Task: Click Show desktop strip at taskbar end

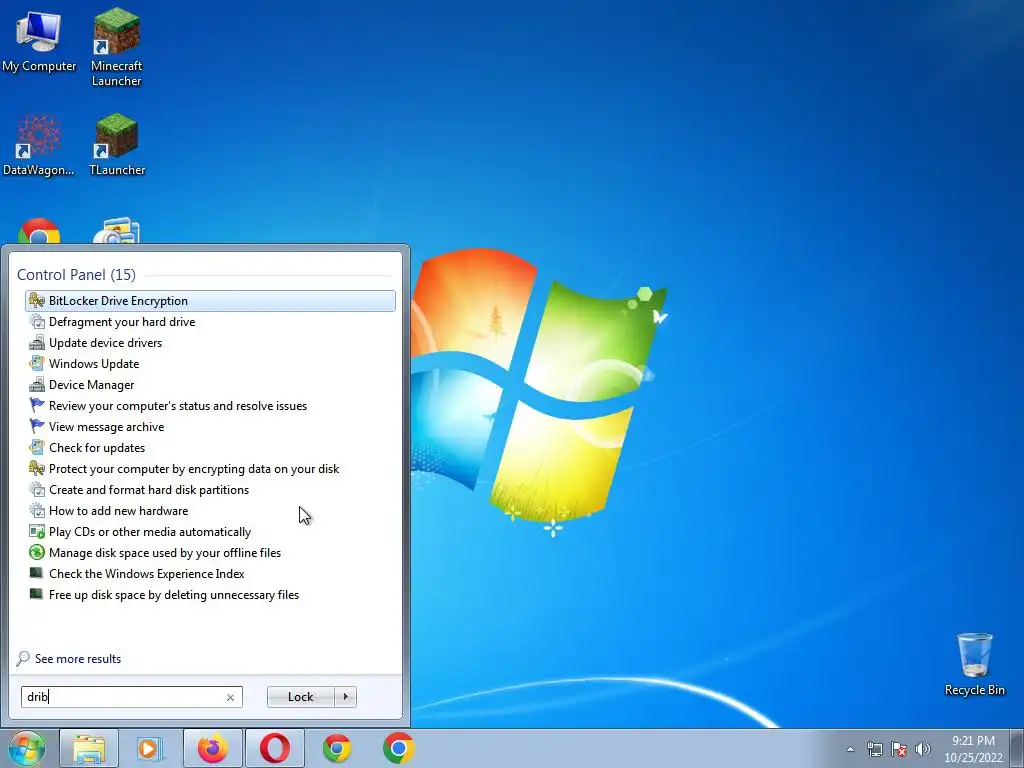Action: pyautogui.click(x=1017, y=748)
